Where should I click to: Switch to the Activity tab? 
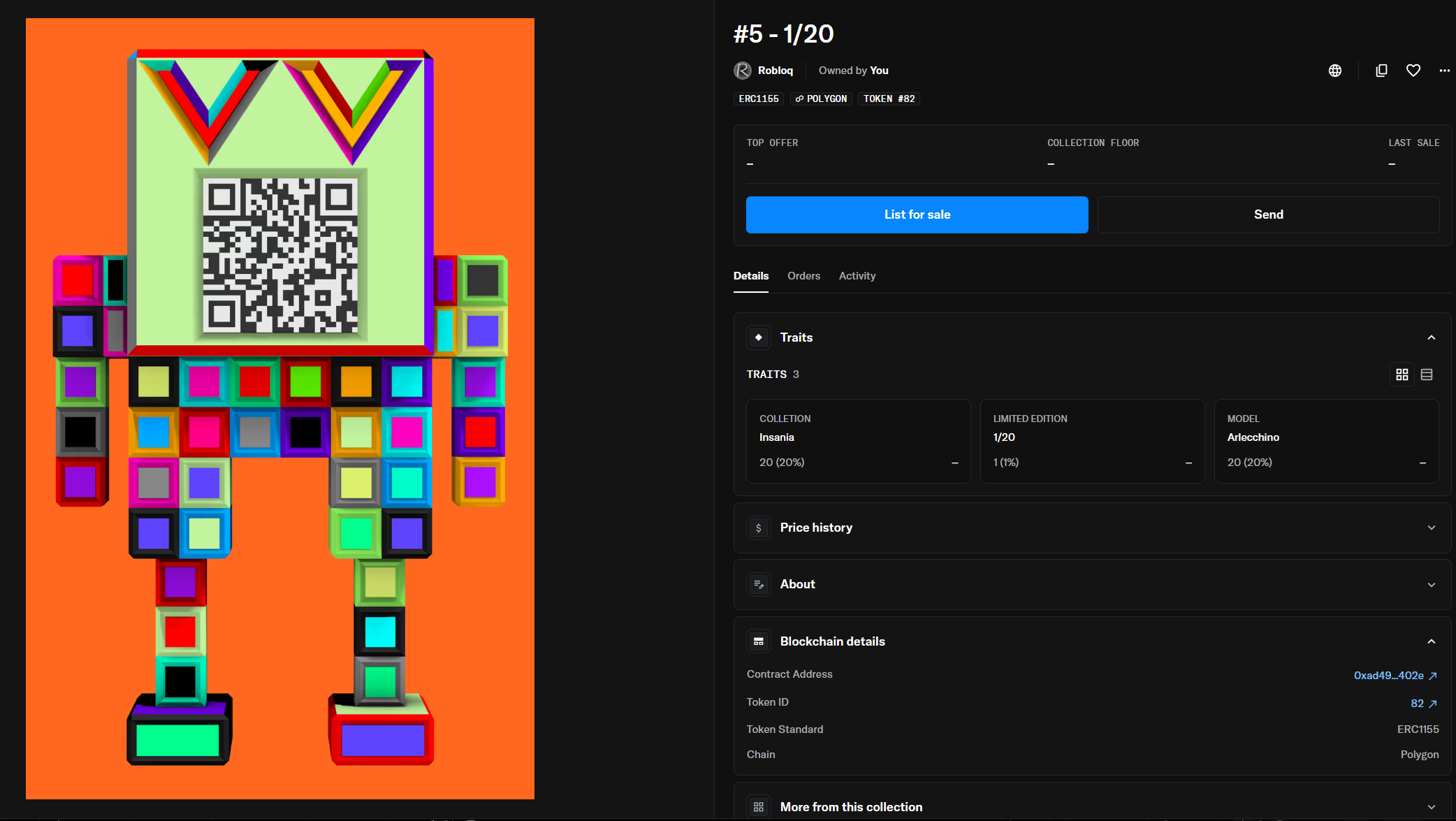click(857, 276)
